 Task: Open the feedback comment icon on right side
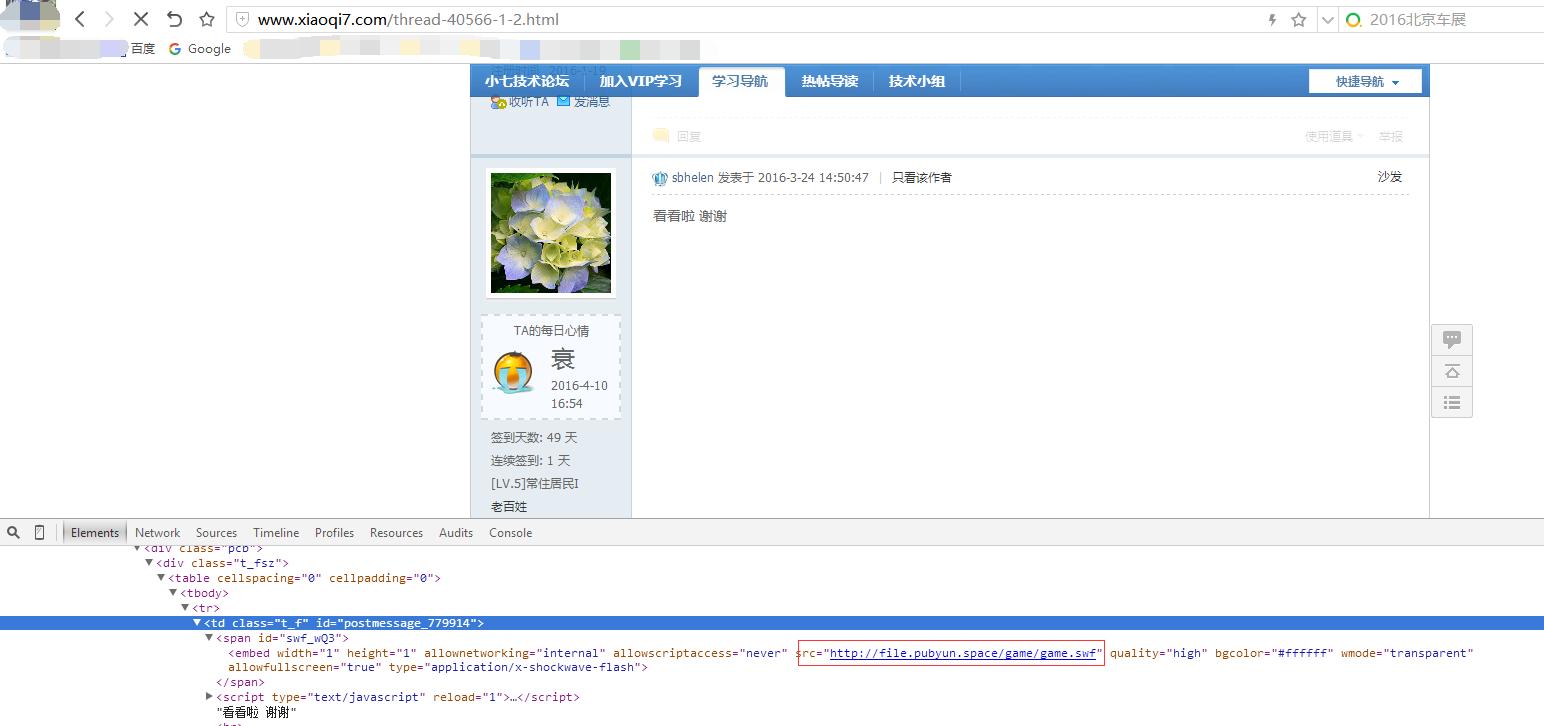[x=1451, y=338]
